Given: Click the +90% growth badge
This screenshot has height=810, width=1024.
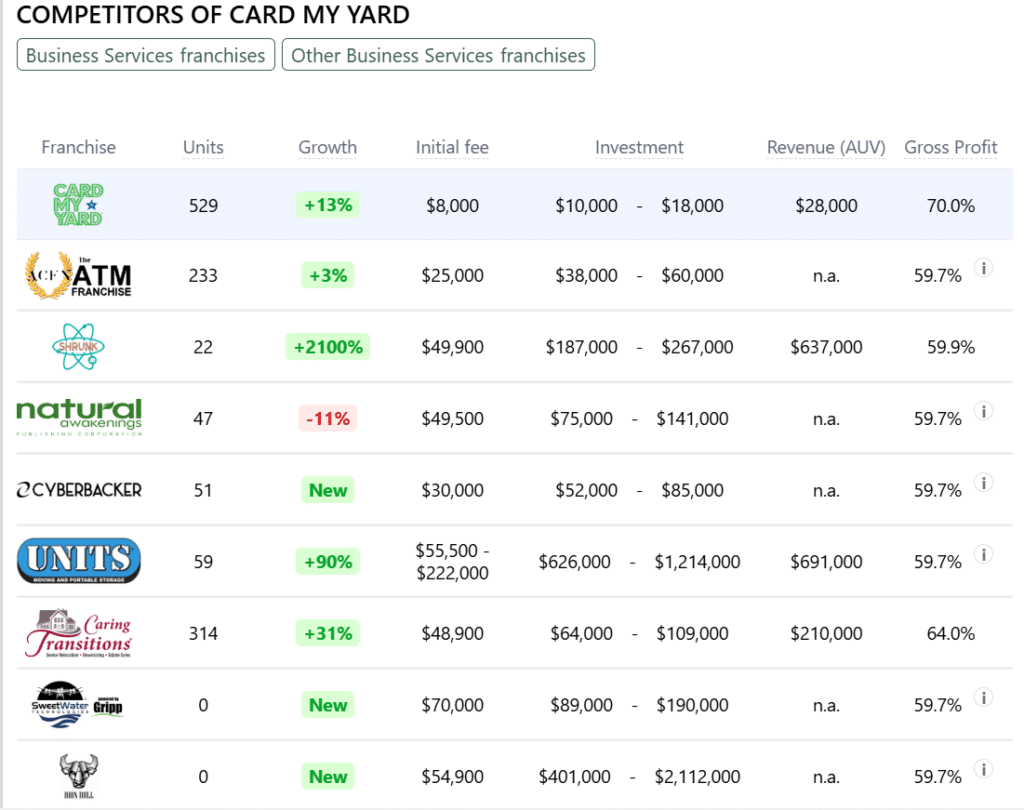Looking at the screenshot, I should pyautogui.click(x=328, y=562).
